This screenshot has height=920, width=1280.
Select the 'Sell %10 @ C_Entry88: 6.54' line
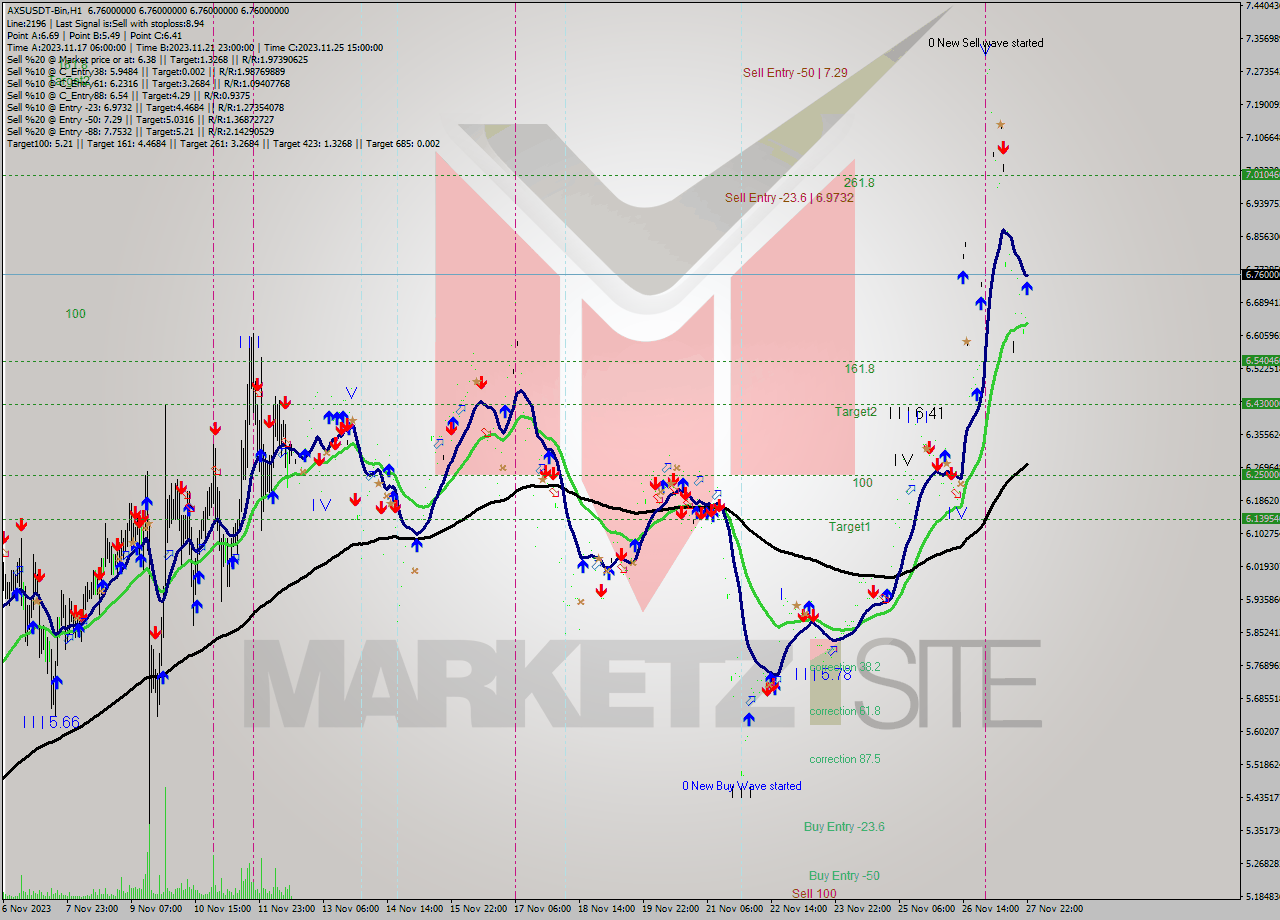[129, 95]
